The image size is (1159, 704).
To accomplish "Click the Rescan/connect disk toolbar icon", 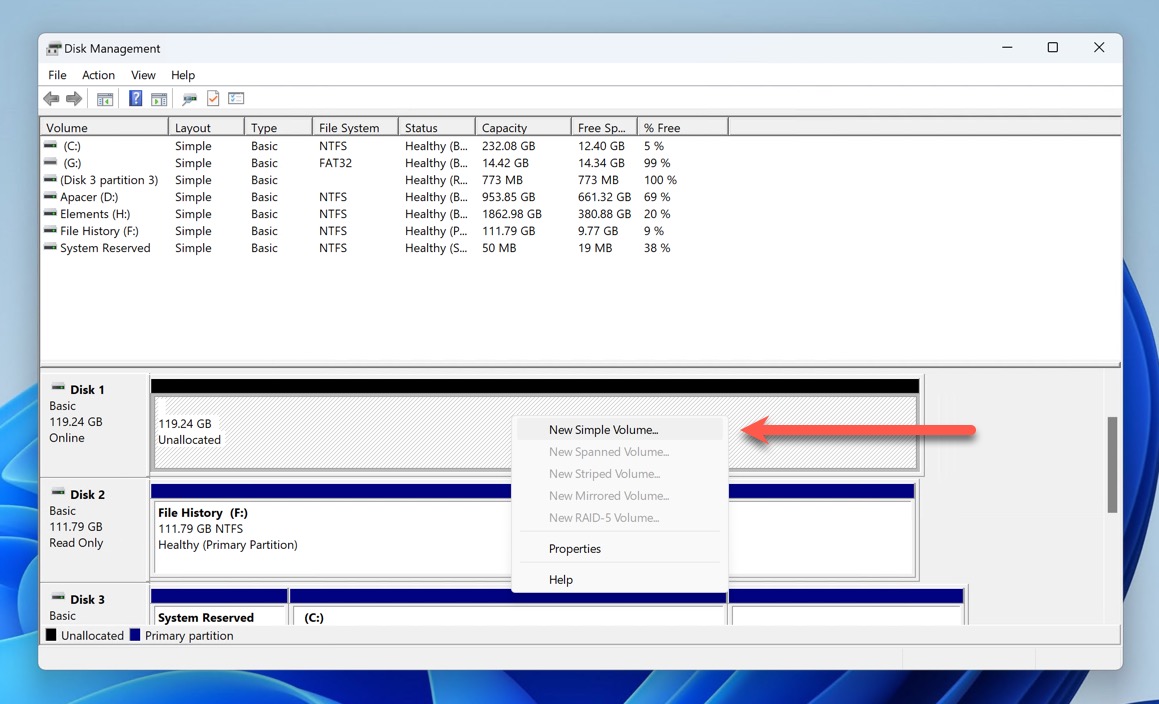I will [189, 99].
